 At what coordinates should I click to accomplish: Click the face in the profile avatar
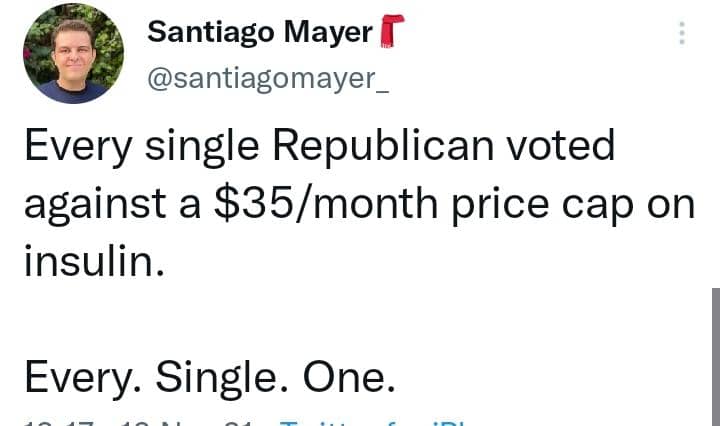[73, 52]
